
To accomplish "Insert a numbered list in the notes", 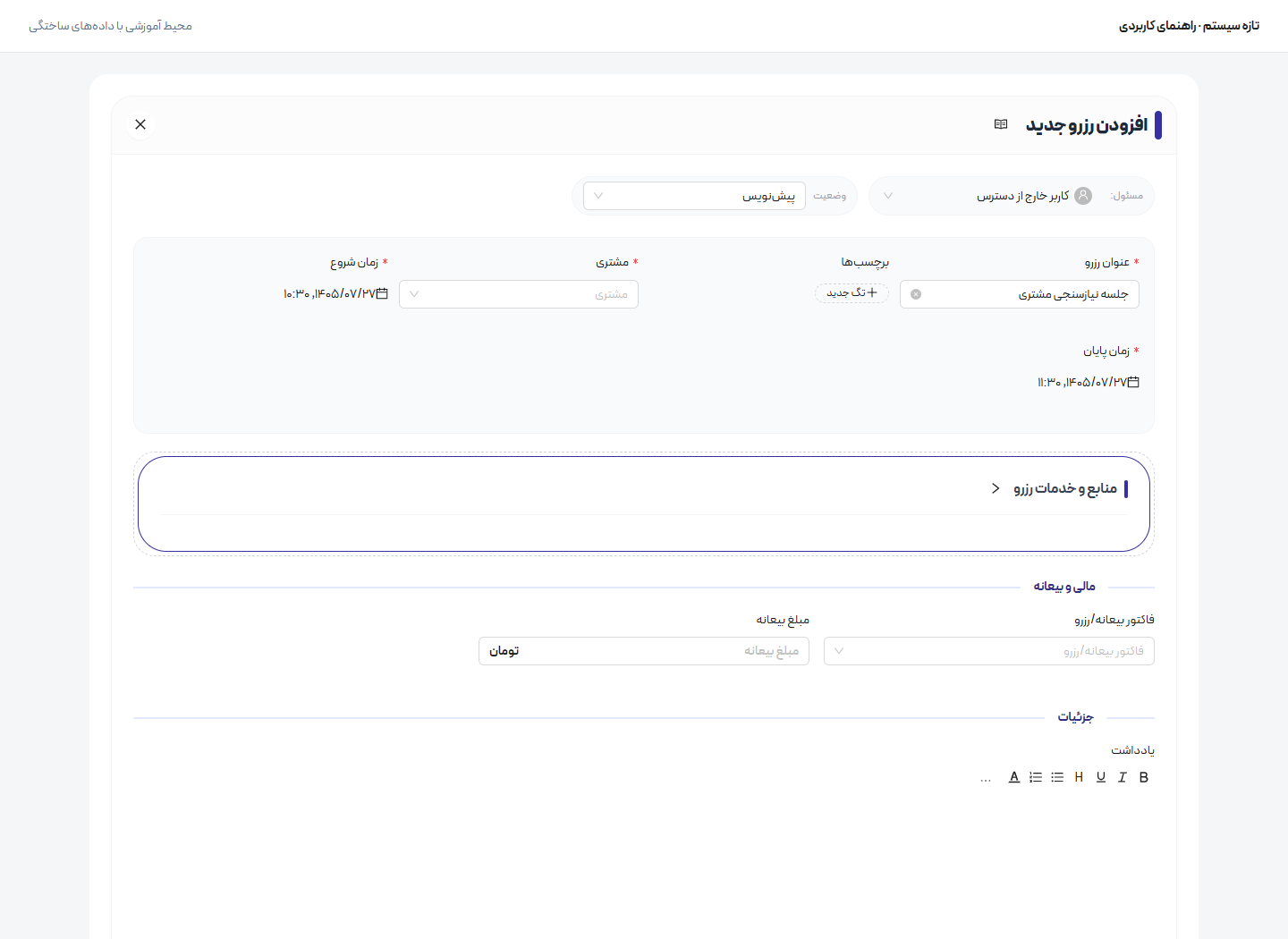I will click(x=1036, y=777).
